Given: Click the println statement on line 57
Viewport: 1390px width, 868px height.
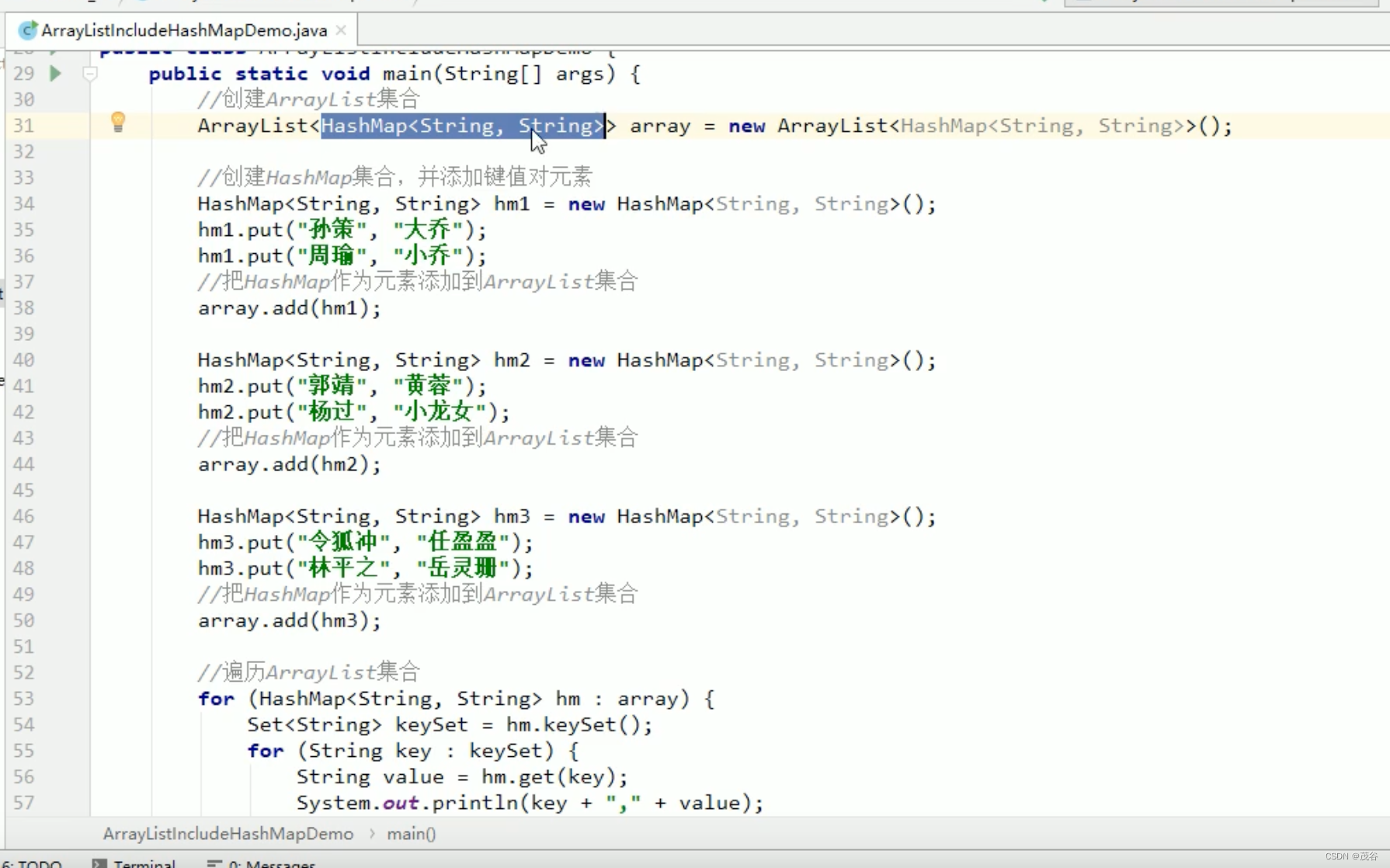Looking at the screenshot, I should click(530, 803).
